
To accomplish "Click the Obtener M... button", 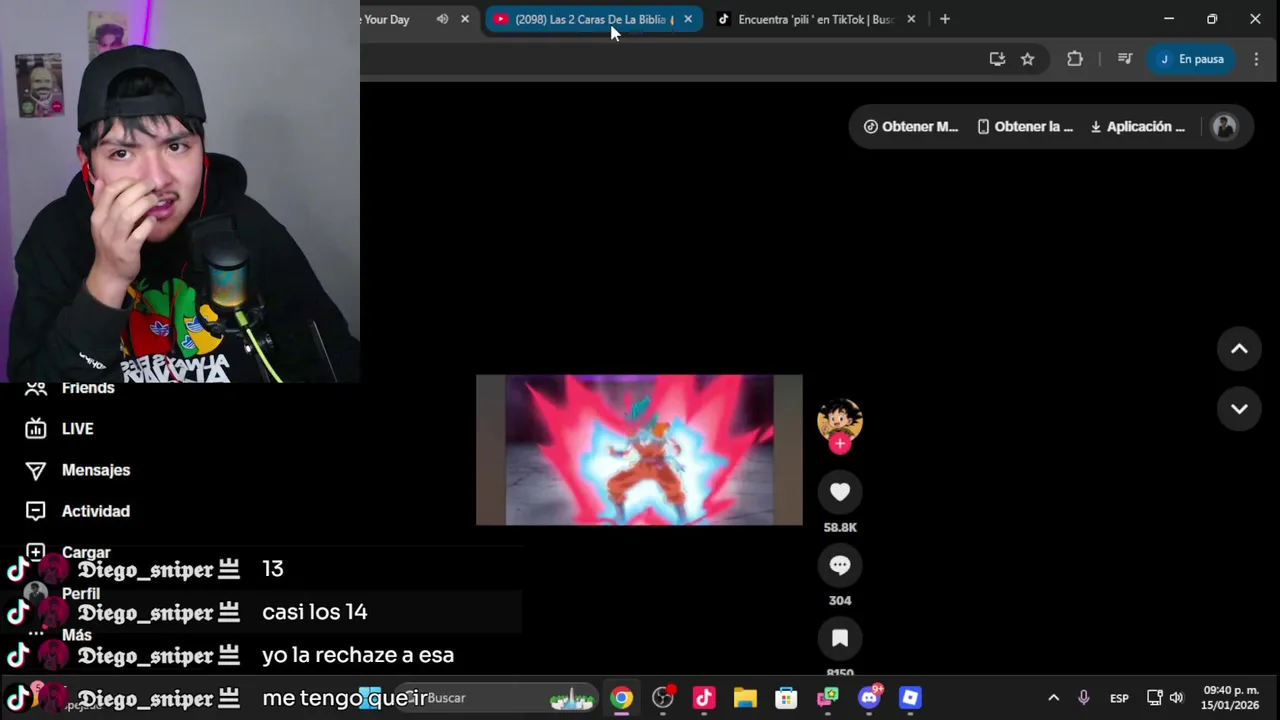I will click(x=910, y=127).
